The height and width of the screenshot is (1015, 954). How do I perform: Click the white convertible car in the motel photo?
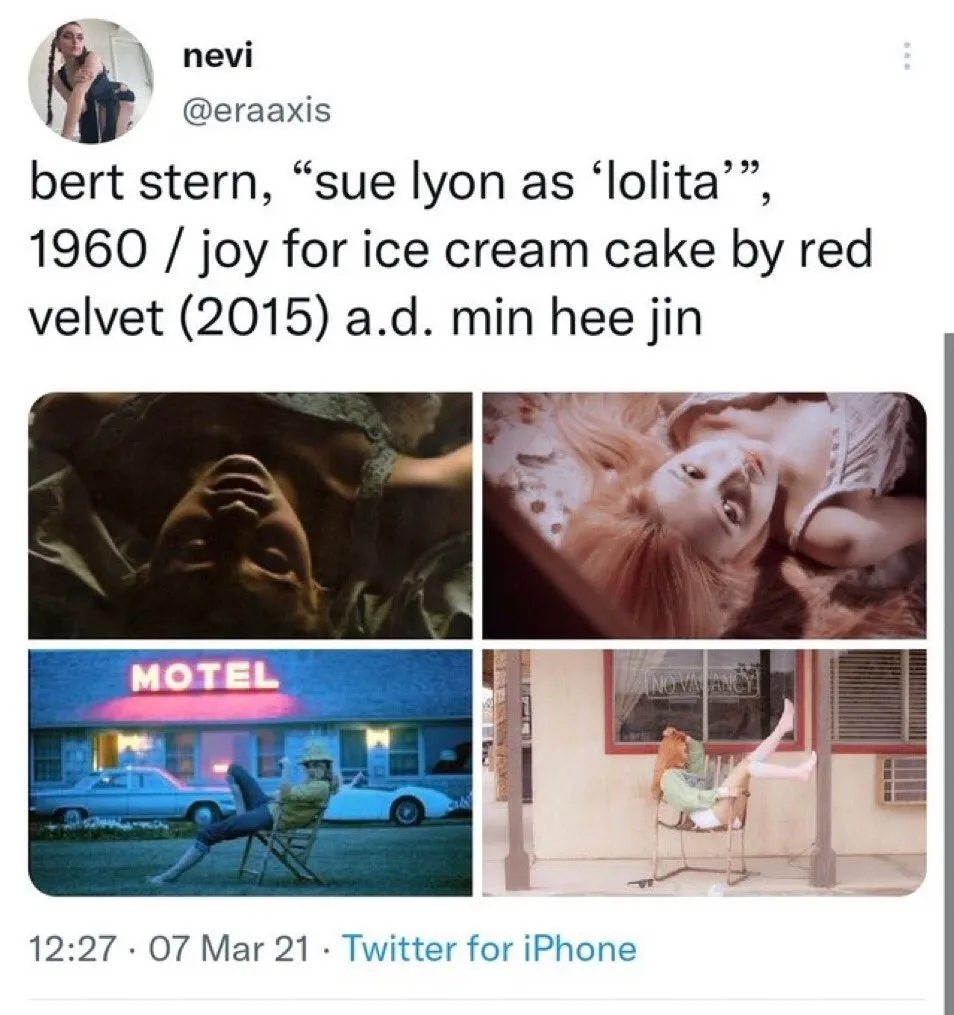(399, 799)
